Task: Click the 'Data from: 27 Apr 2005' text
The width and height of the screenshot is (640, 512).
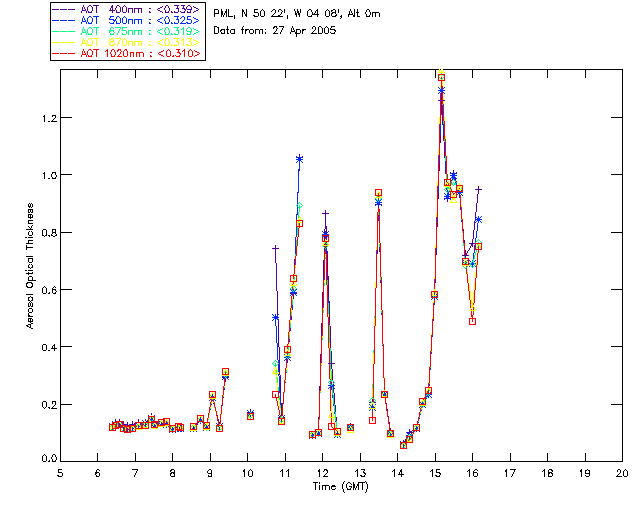Action: tap(275, 31)
